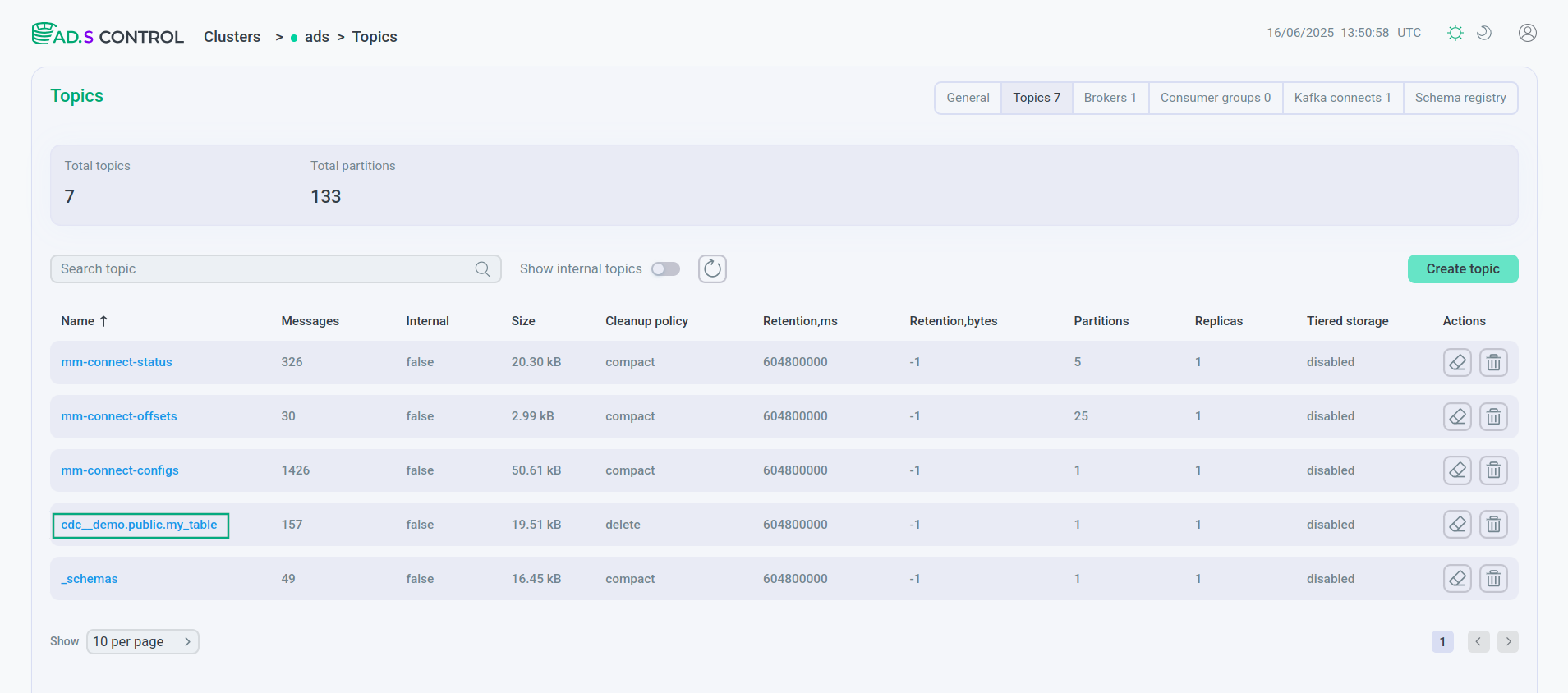Delete the mm-connect-offsets topic

1493,416
